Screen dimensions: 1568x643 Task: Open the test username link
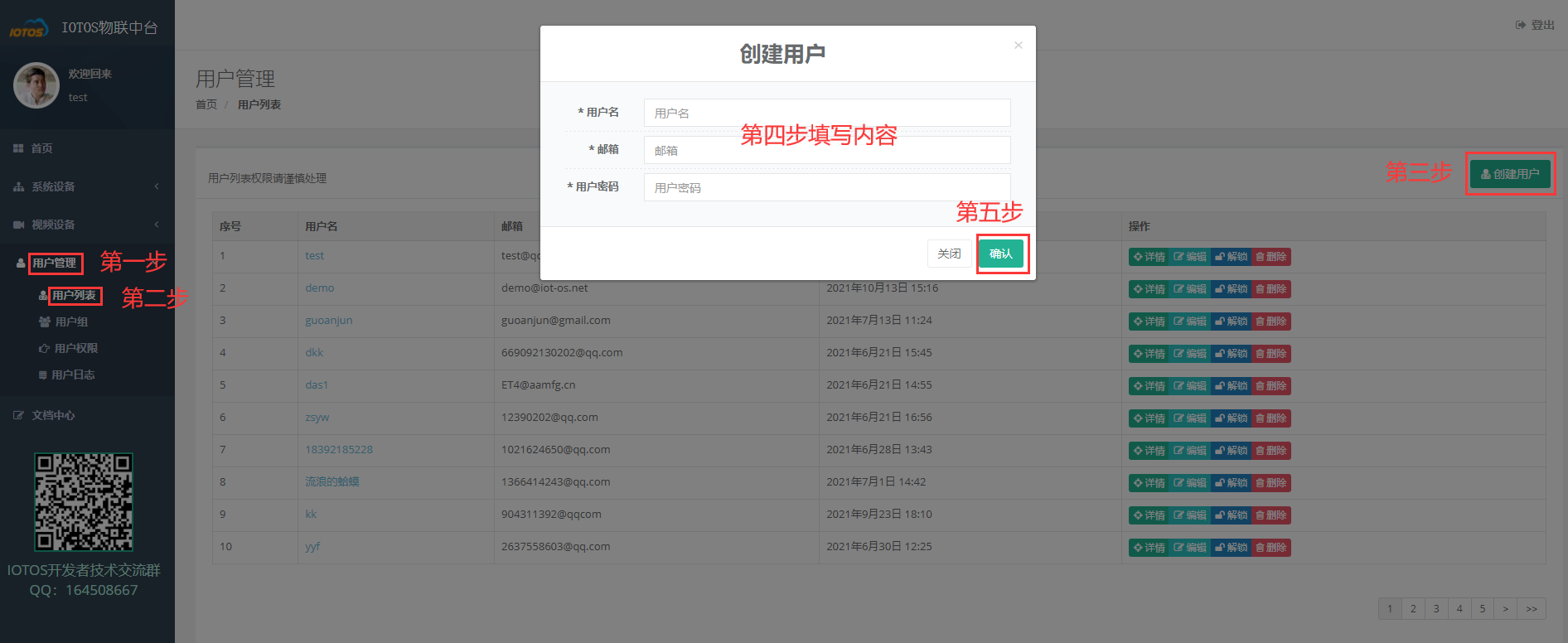tap(314, 256)
